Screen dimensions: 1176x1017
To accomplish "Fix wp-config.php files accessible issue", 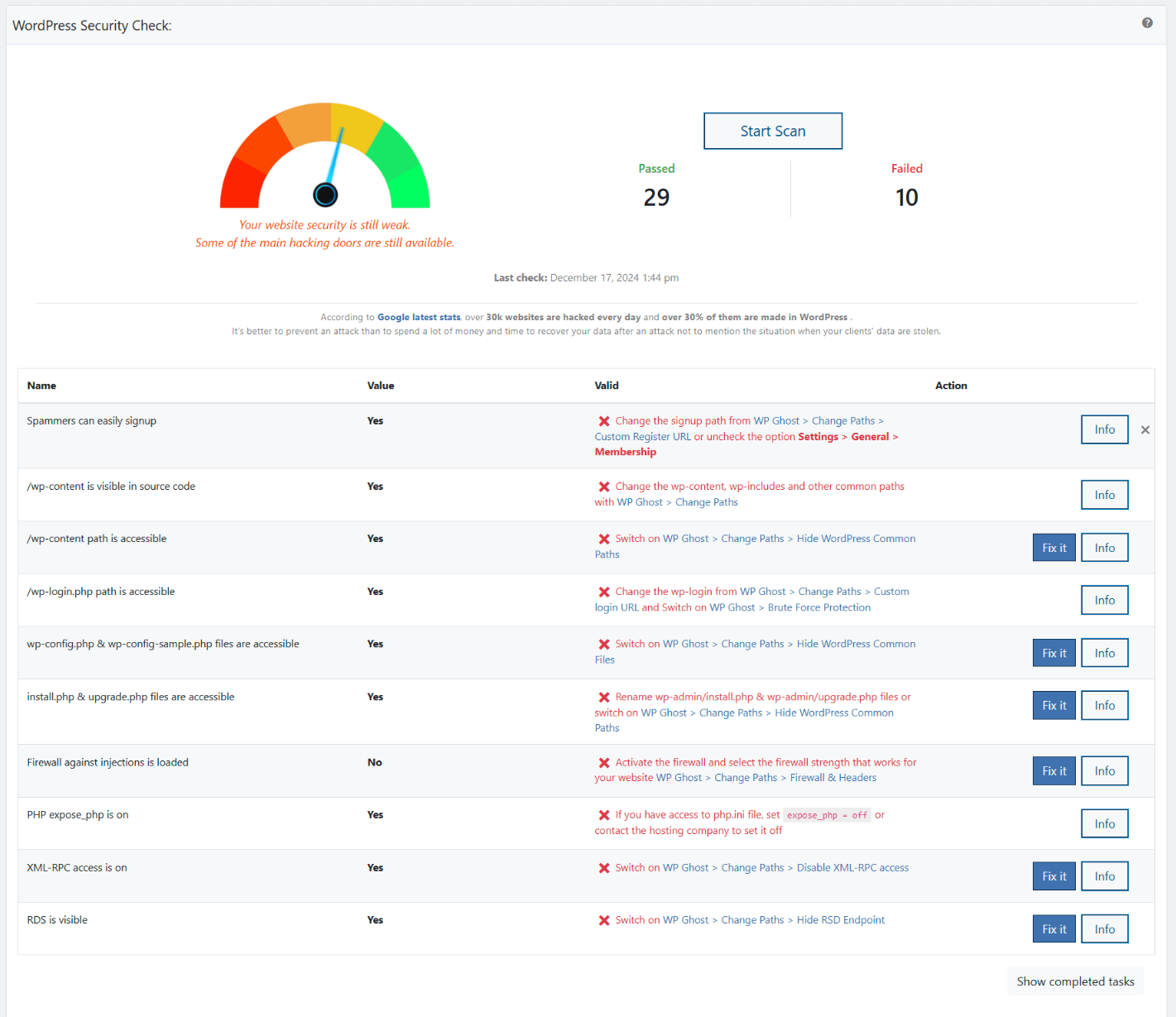I will (1054, 653).
